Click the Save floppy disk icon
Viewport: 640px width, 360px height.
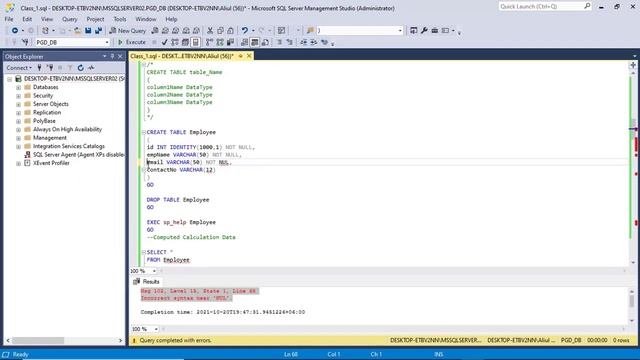[88, 31]
